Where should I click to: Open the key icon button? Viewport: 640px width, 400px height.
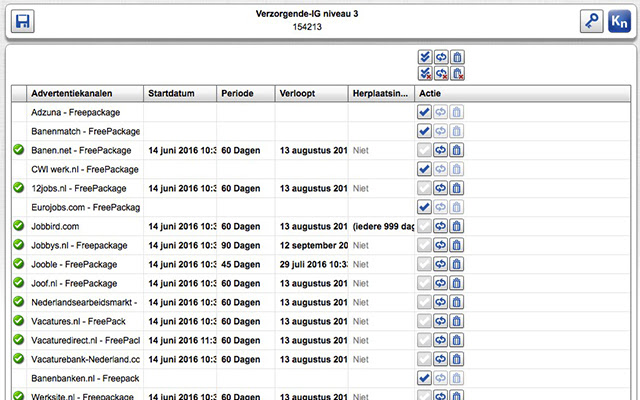[591, 21]
